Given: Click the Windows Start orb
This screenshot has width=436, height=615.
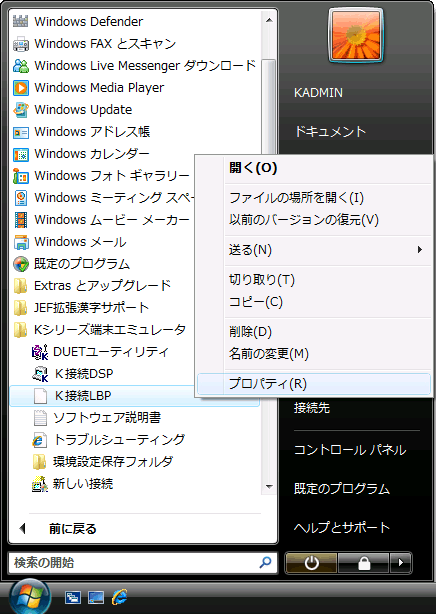Looking at the screenshot, I should (30, 597).
